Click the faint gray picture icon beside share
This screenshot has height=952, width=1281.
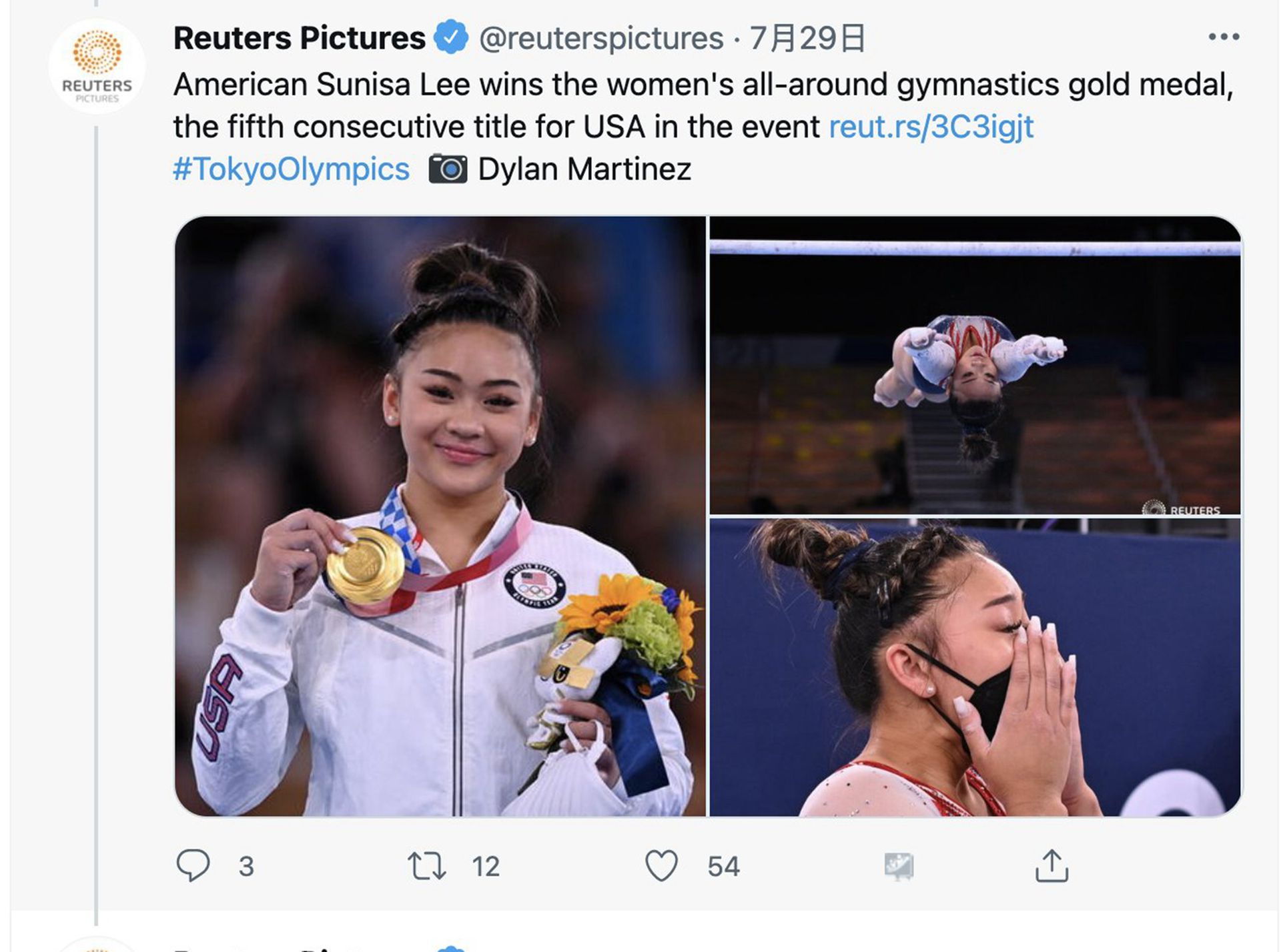click(898, 865)
